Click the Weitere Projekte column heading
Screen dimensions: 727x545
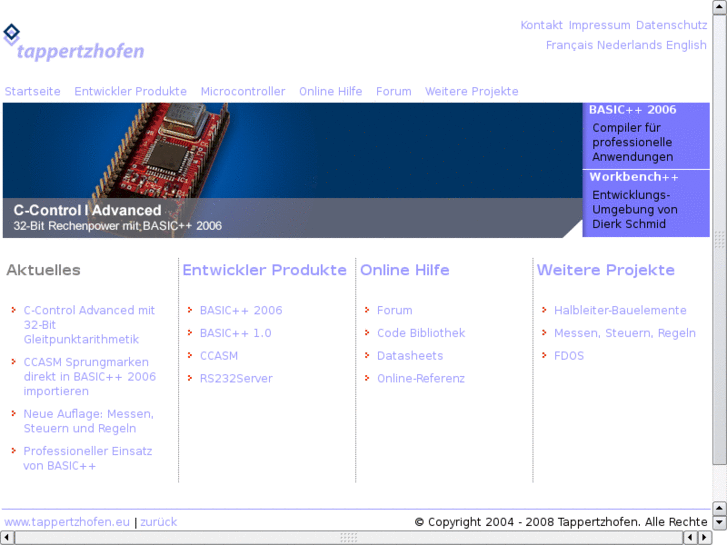[x=606, y=270]
